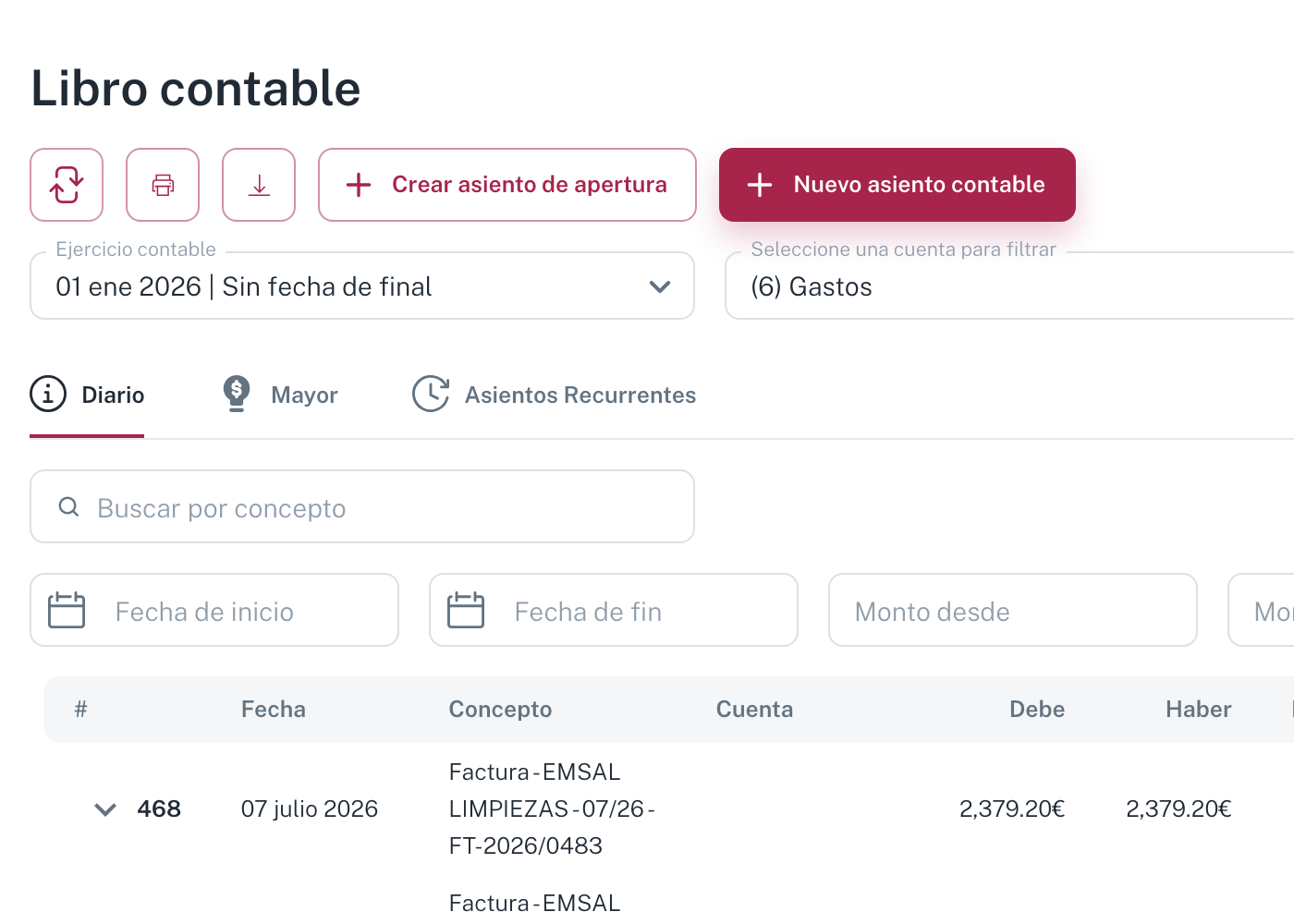Switch to the Diario tab

pyautogui.click(x=87, y=395)
